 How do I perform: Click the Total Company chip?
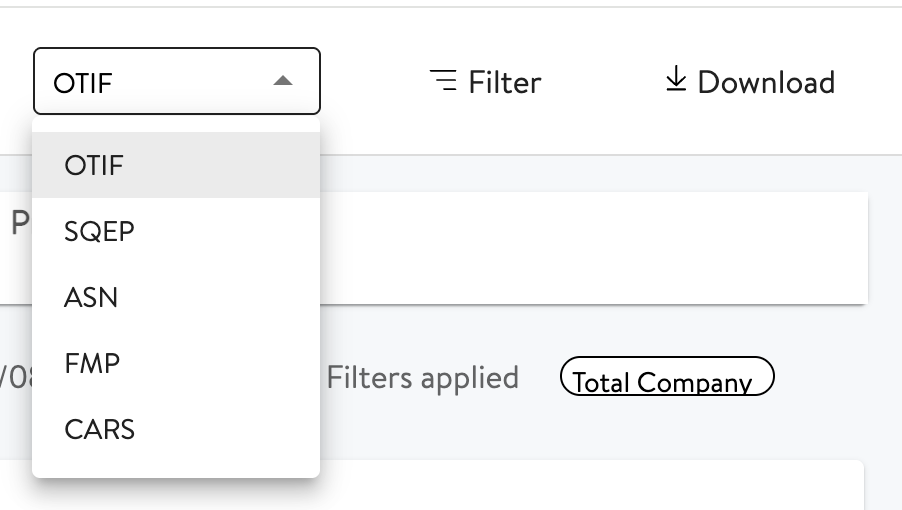coord(667,381)
